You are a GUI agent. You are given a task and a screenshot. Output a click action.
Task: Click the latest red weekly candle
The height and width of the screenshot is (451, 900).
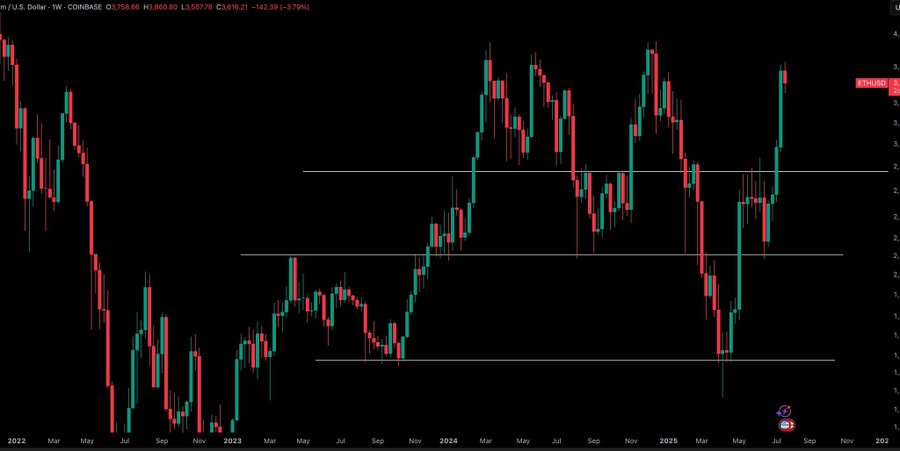[x=785, y=76]
